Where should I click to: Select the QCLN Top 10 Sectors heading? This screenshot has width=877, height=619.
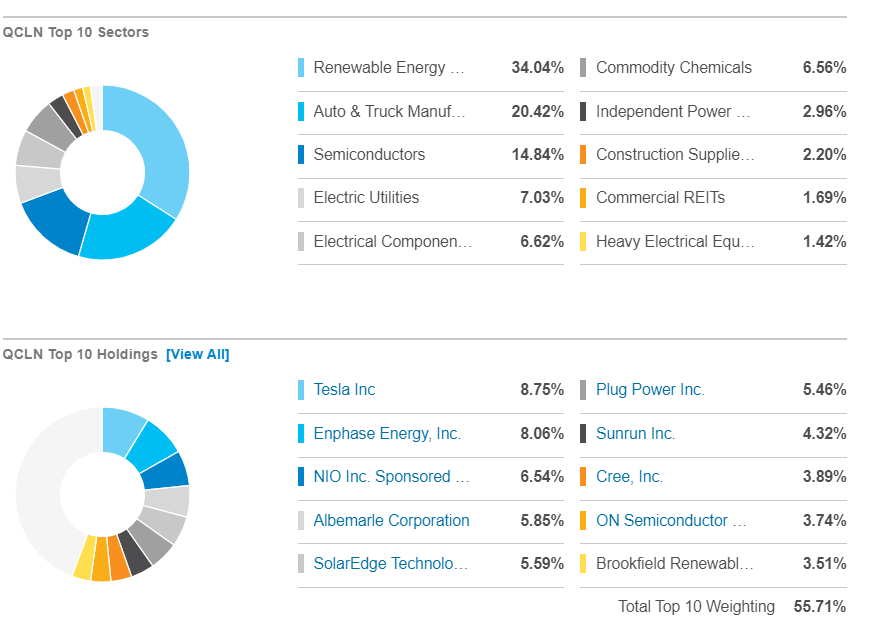pyautogui.click(x=76, y=32)
